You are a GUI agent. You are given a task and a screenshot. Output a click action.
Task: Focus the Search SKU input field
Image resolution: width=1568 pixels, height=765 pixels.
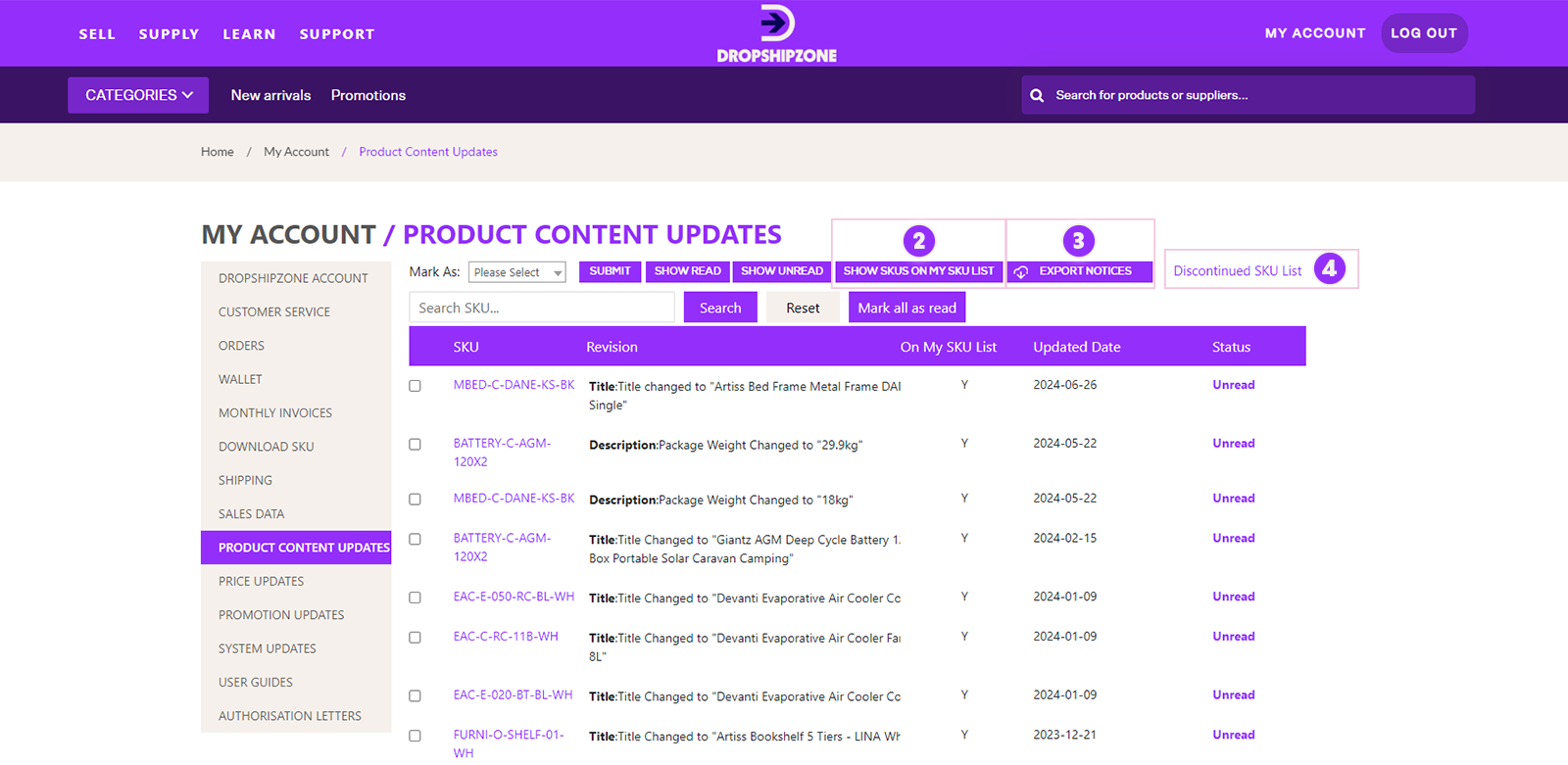click(x=542, y=308)
